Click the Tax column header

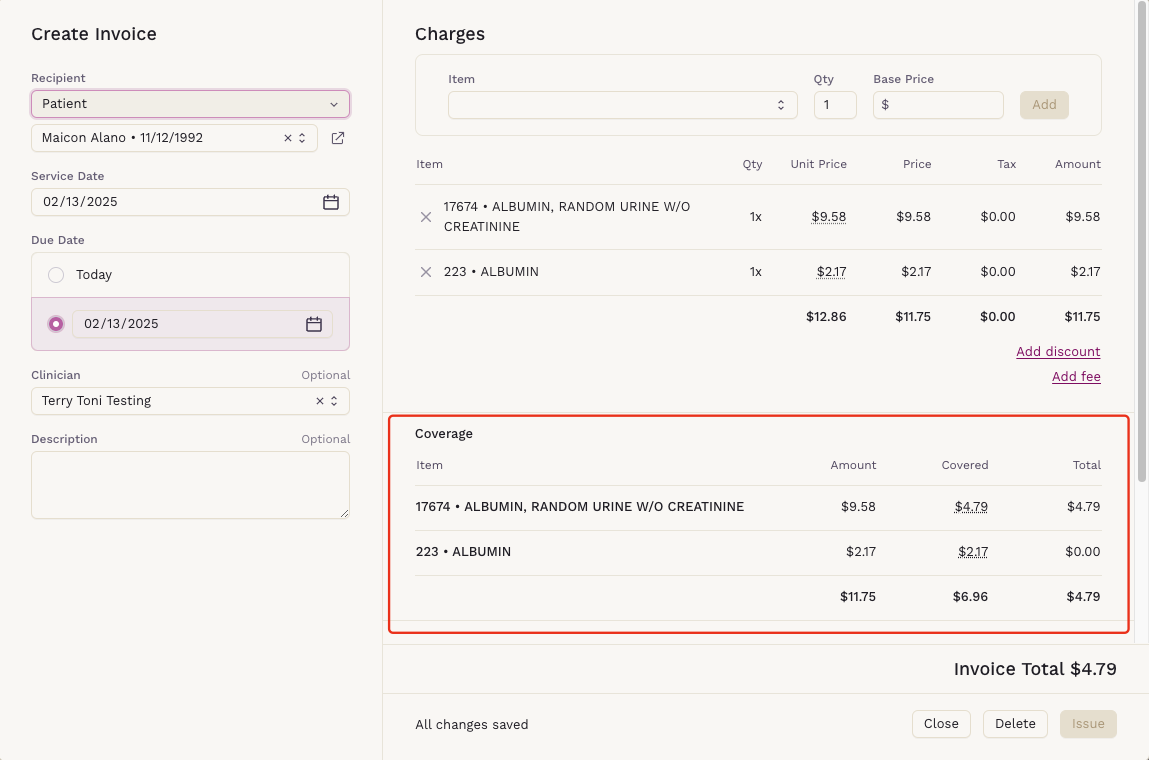pos(1007,164)
